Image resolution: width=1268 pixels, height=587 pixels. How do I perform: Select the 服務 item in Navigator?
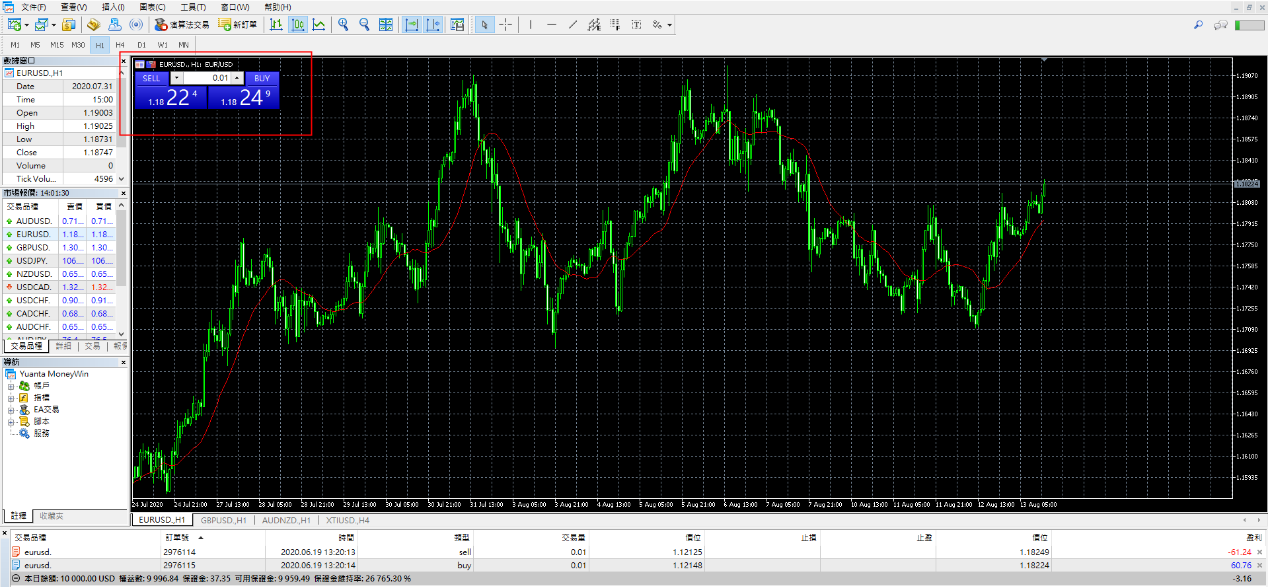41,433
